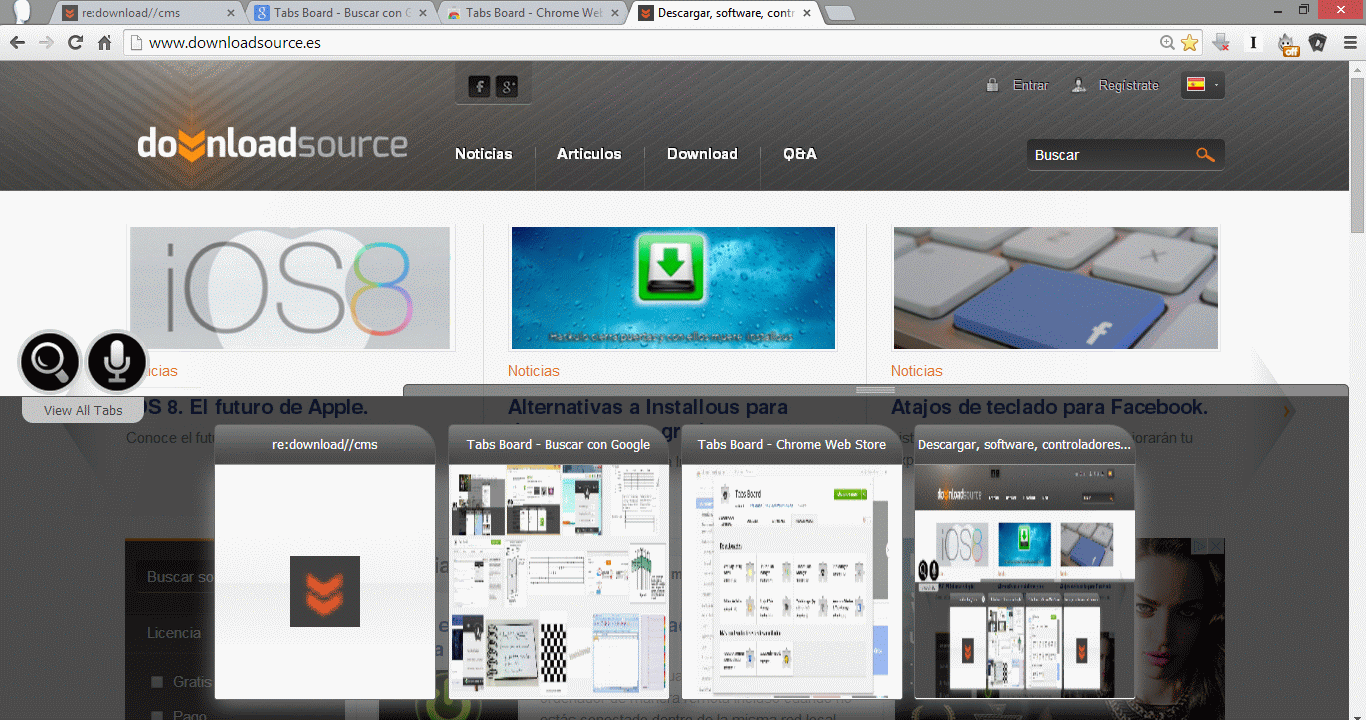This screenshot has height=720, width=1366.
Task: Click the next arrow right of headlines
Action: [x=1287, y=410]
